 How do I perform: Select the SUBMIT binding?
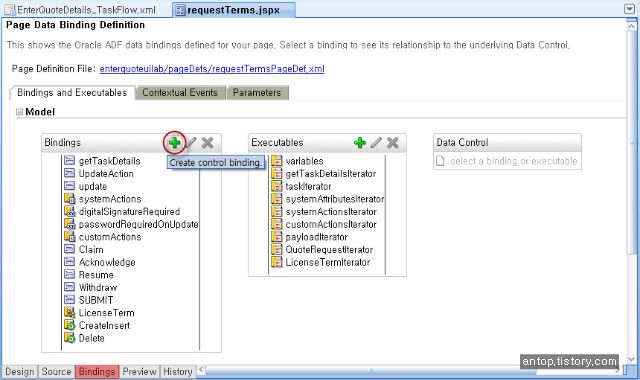click(x=96, y=300)
